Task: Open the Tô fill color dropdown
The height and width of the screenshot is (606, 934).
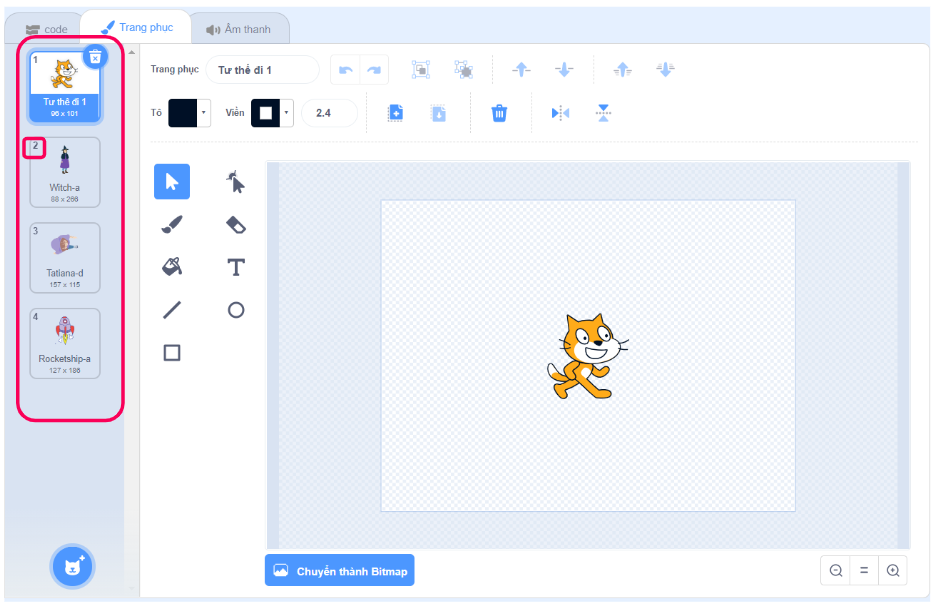Action: 204,113
